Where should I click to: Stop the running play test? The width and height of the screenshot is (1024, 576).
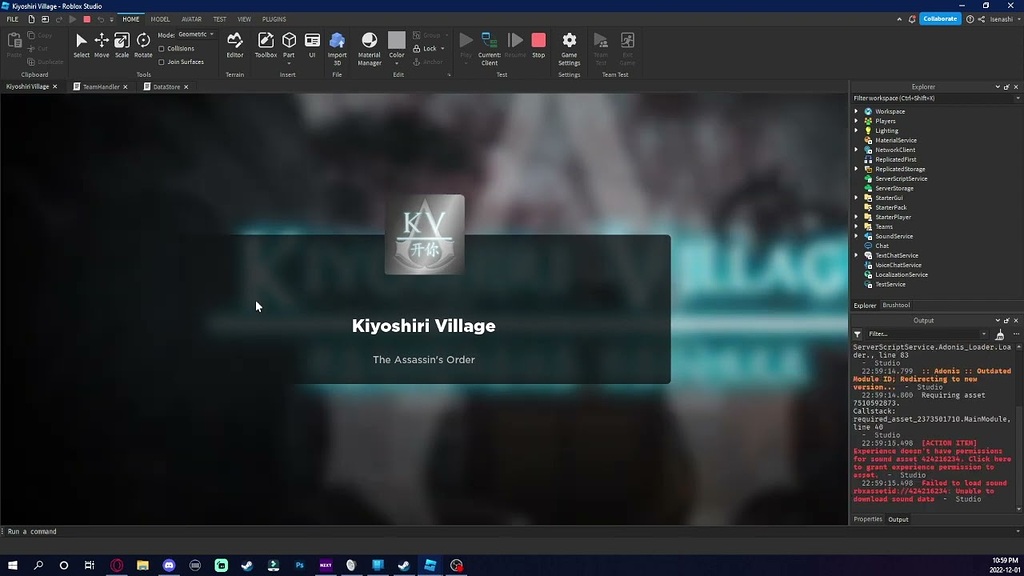coord(538,46)
